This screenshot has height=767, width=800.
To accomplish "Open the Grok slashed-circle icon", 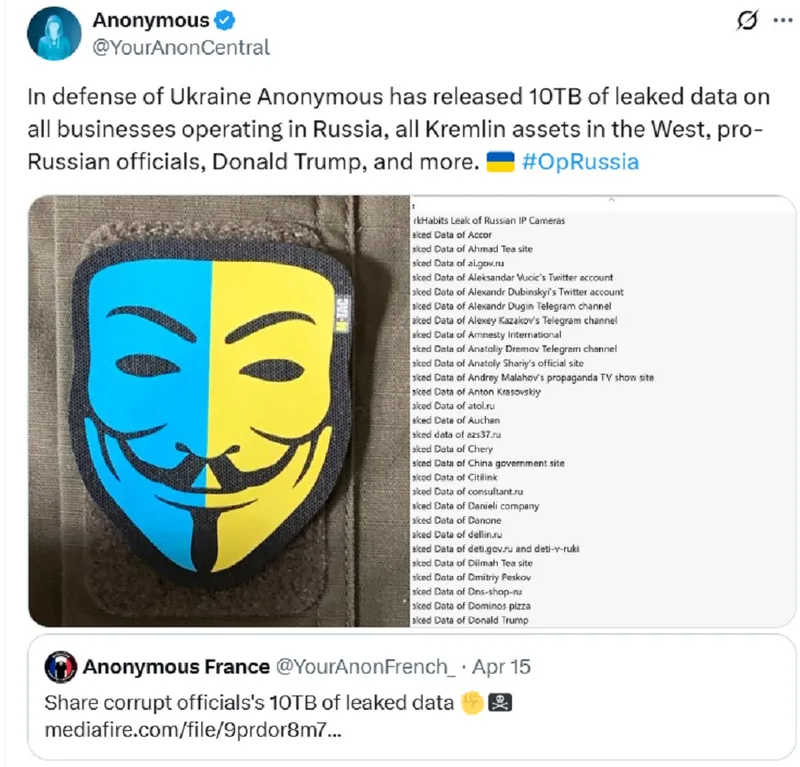I will coord(747,20).
